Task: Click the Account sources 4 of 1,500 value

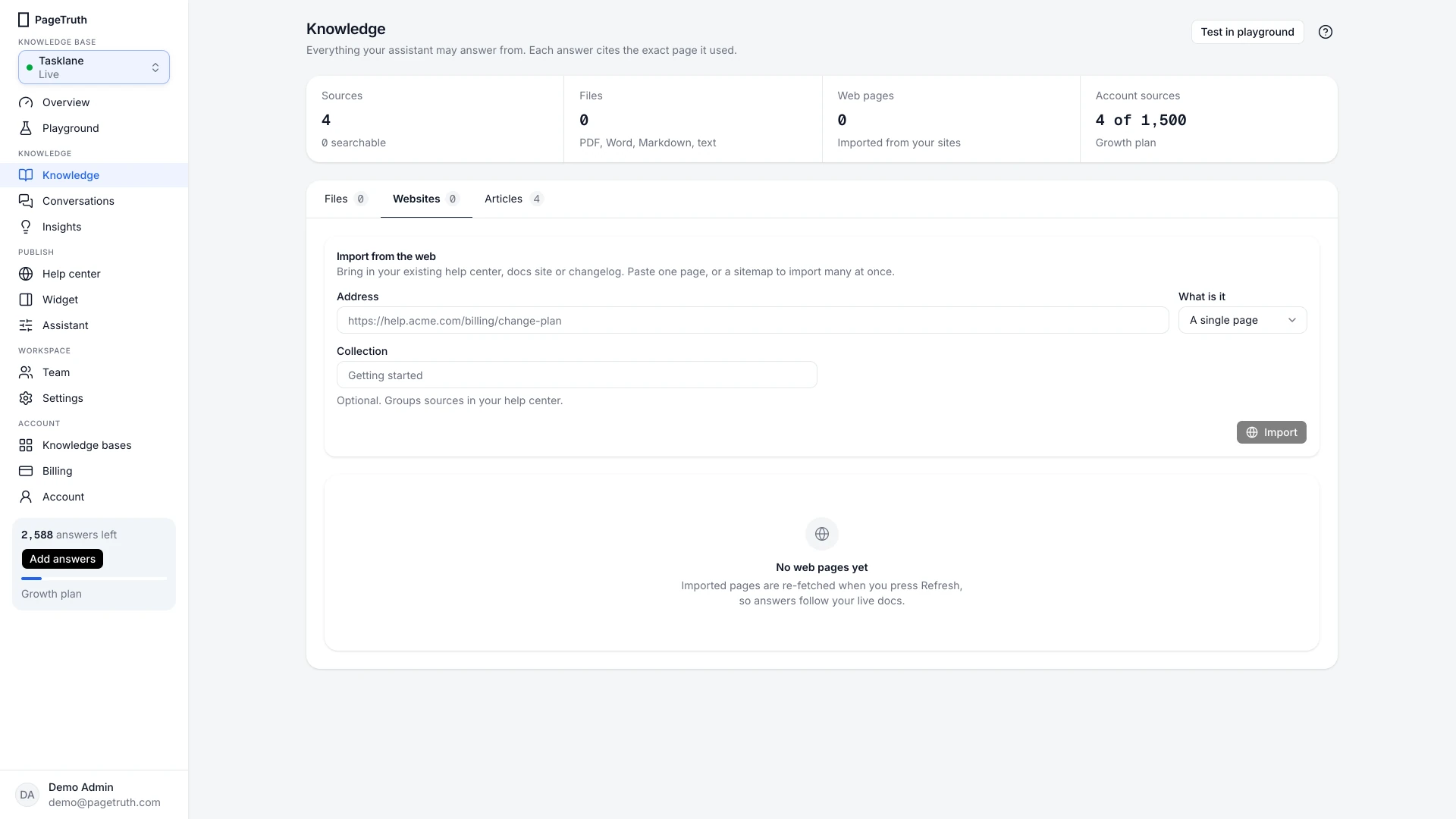Action: click(1141, 120)
